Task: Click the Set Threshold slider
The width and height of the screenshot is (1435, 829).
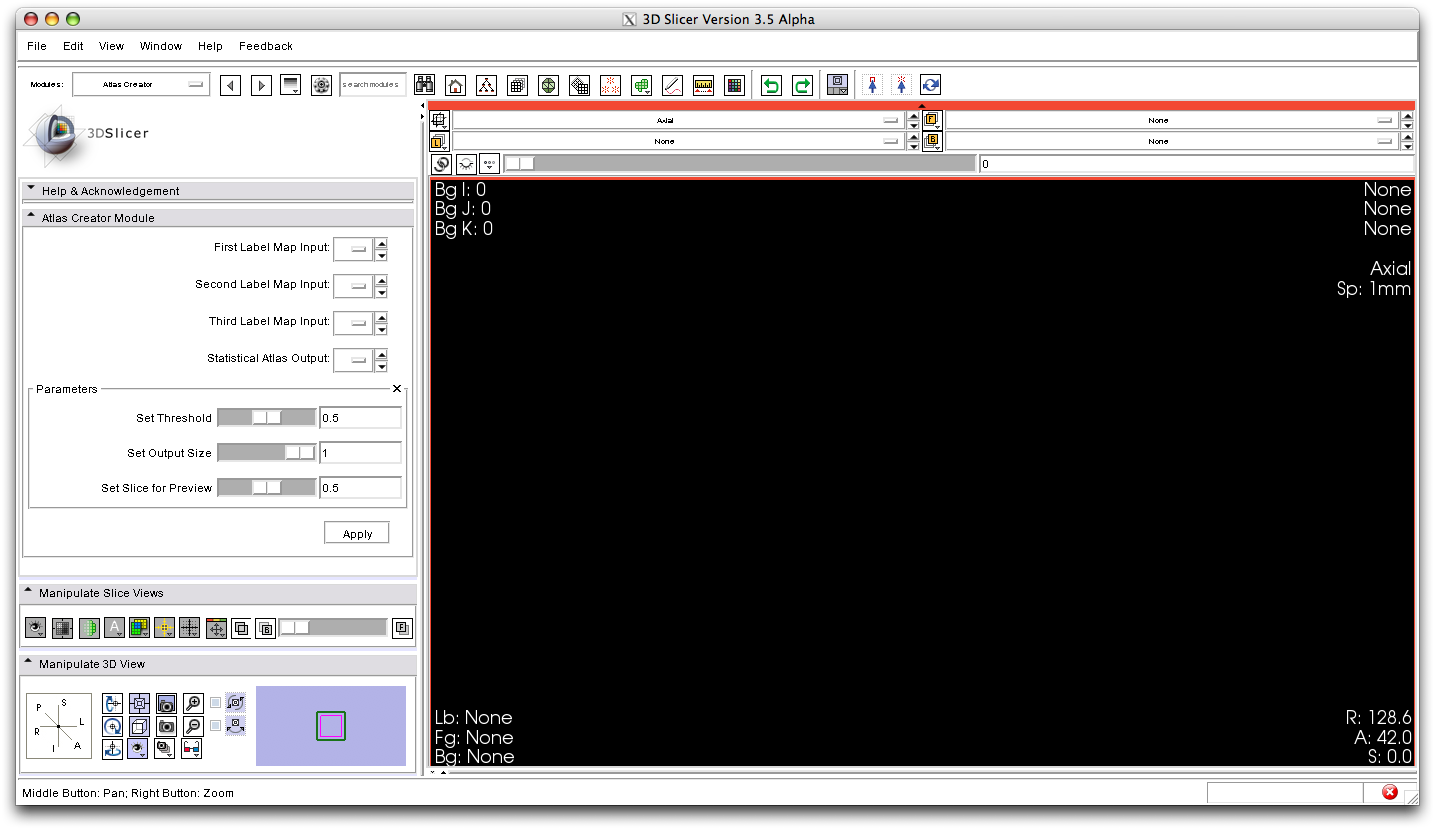Action: coord(266,418)
